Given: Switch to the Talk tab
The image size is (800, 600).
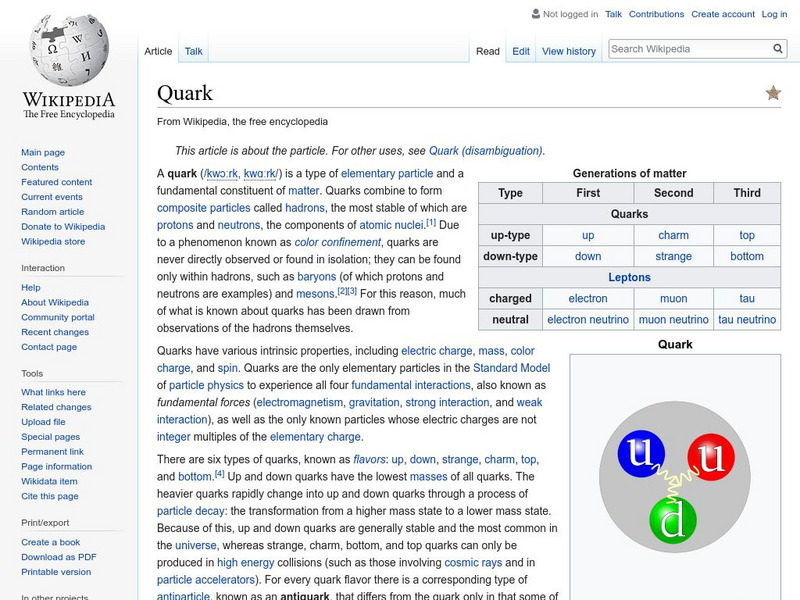Looking at the screenshot, I should click(x=193, y=51).
